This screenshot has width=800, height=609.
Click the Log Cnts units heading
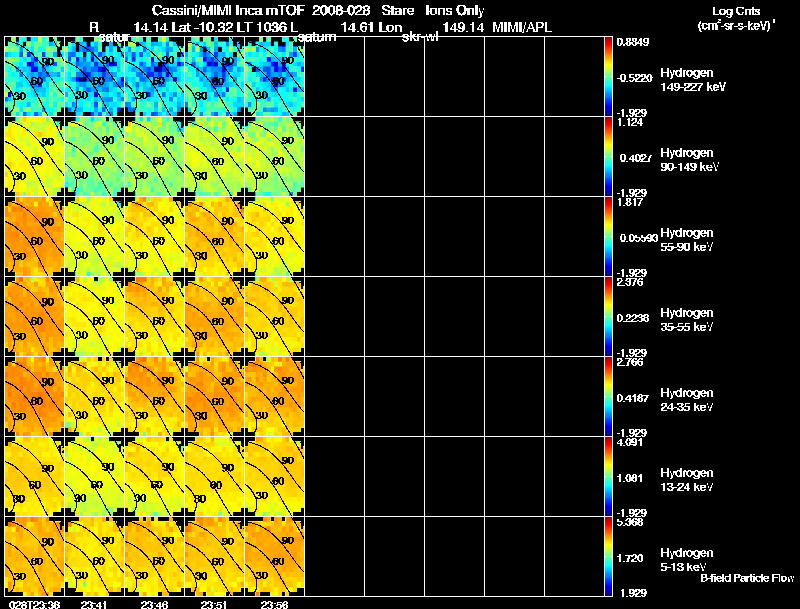[x=735, y=18]
